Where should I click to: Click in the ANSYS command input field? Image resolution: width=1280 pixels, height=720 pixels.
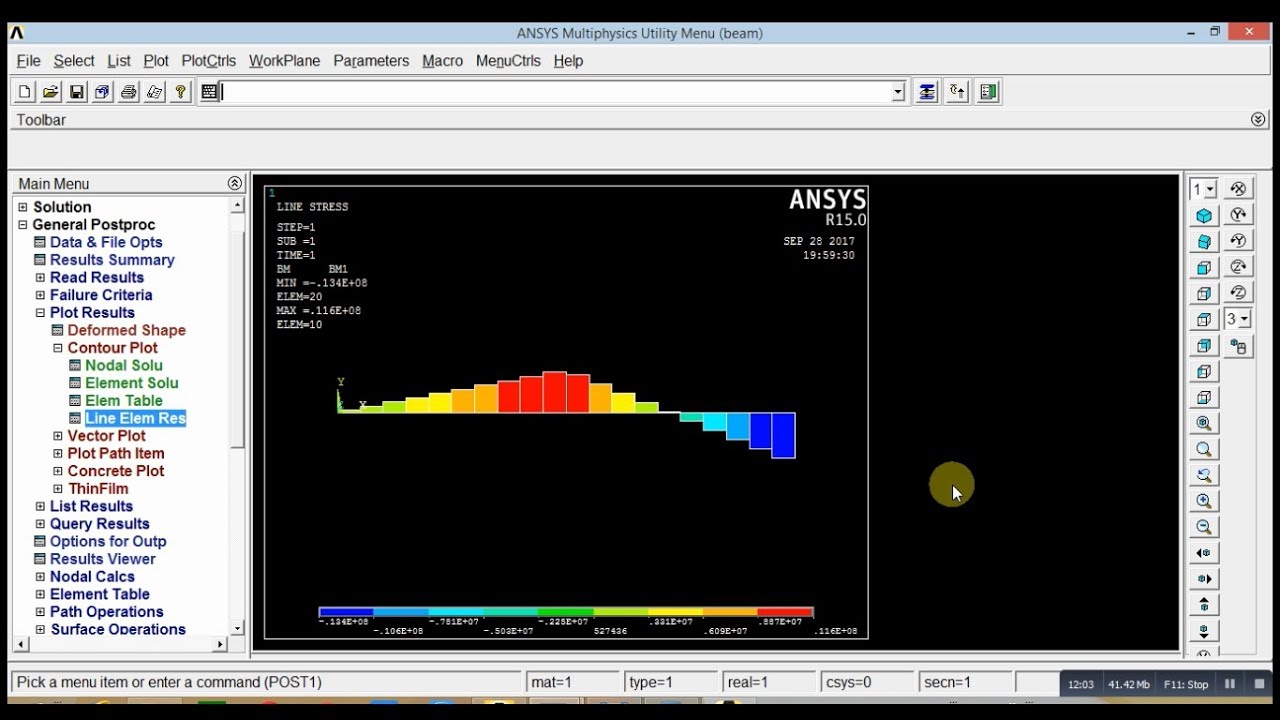pos(556,92)
